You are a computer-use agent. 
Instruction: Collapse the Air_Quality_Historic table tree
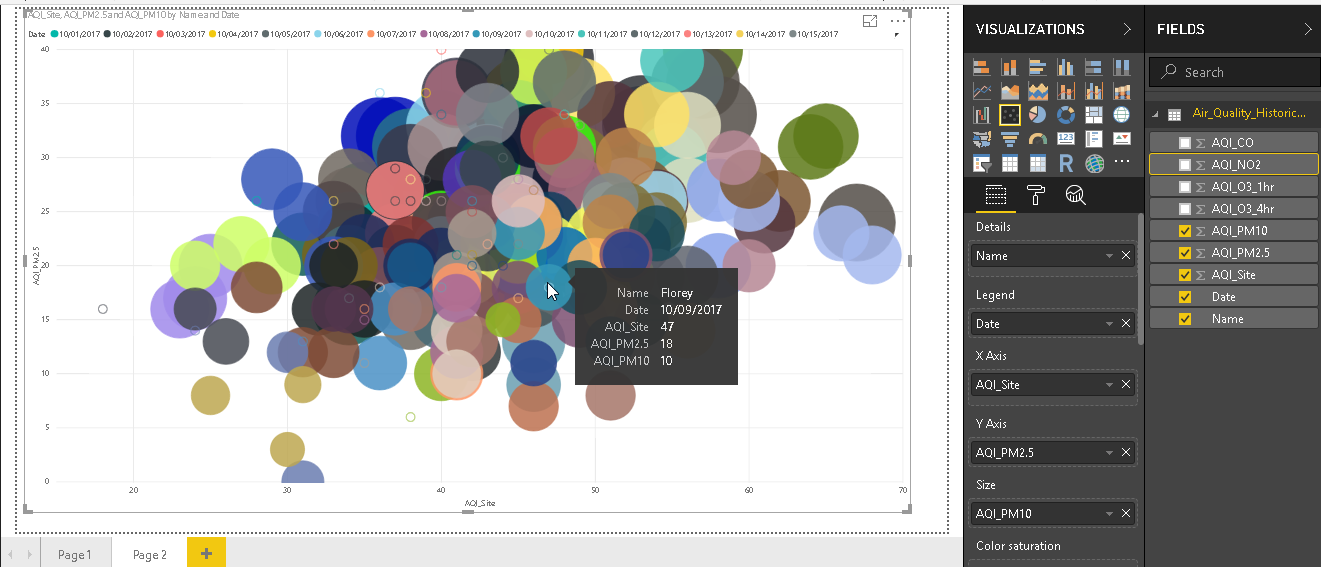(1156, 114)
